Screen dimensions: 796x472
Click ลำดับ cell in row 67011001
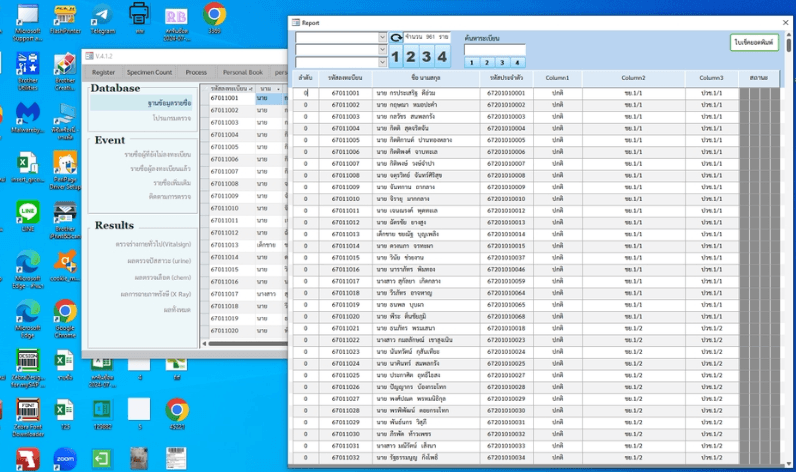306,93
